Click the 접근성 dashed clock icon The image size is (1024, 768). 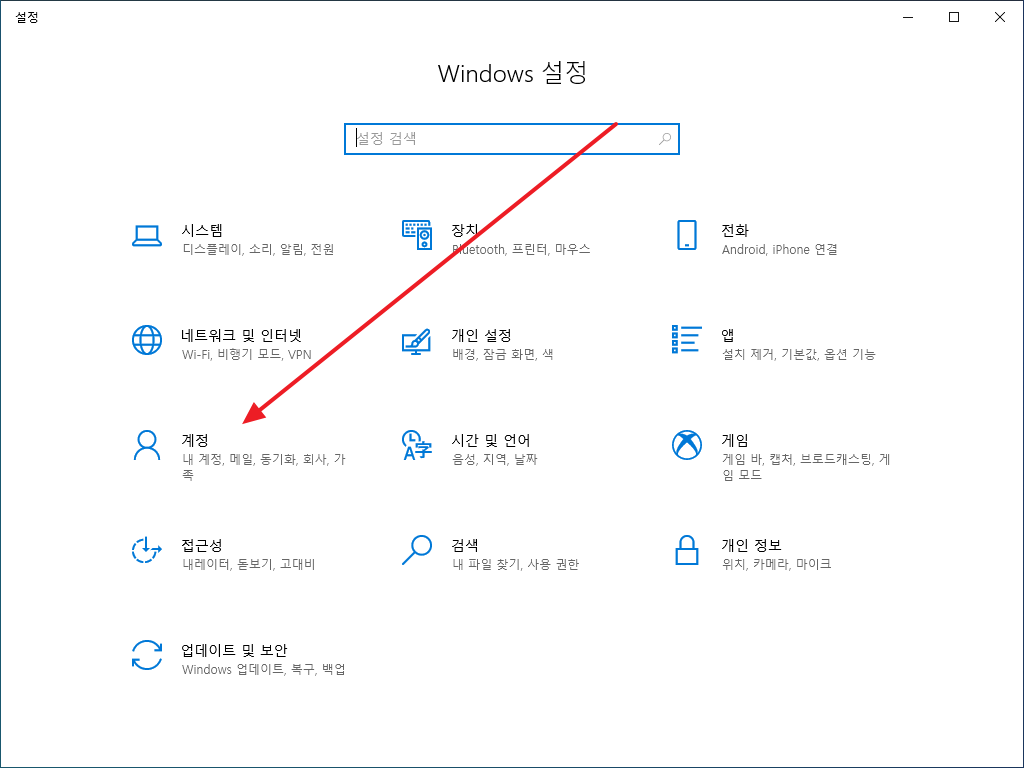pyautogui.click(x=147, y=550)
